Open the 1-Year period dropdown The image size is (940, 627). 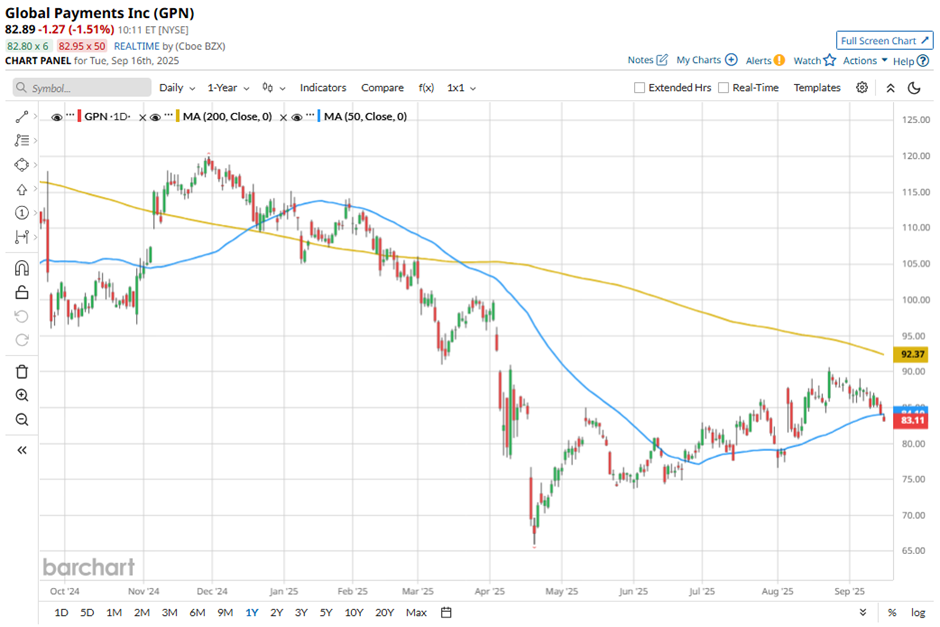228,88
